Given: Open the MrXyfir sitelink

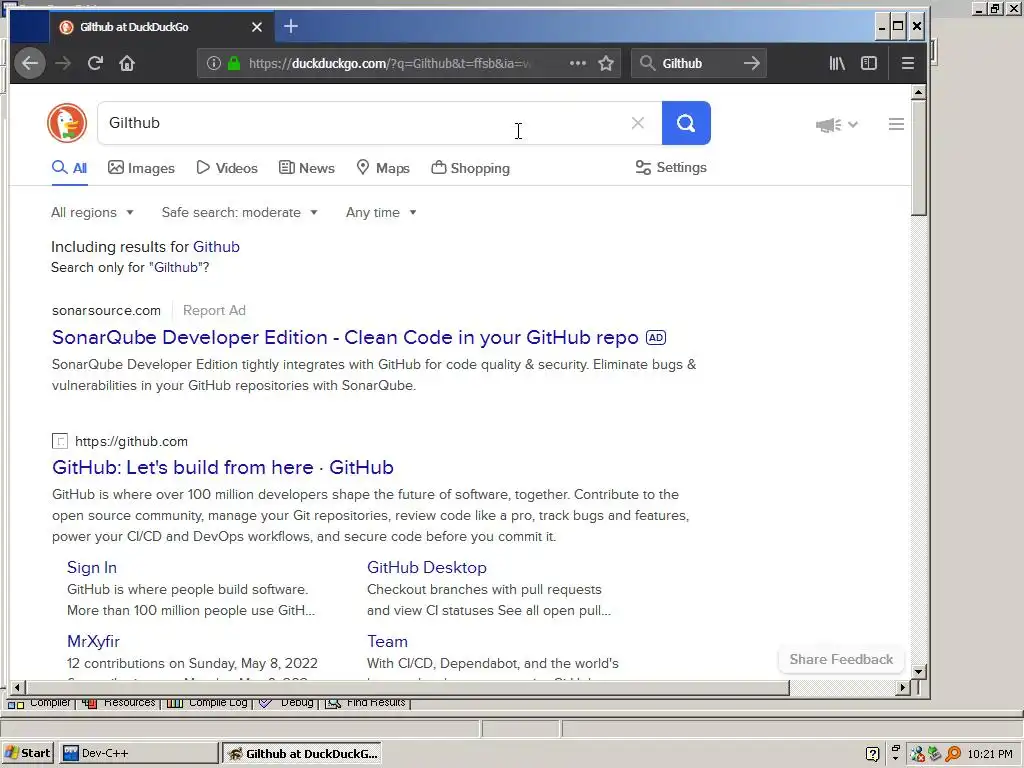Looking at the screenshot, I should 93,641.
